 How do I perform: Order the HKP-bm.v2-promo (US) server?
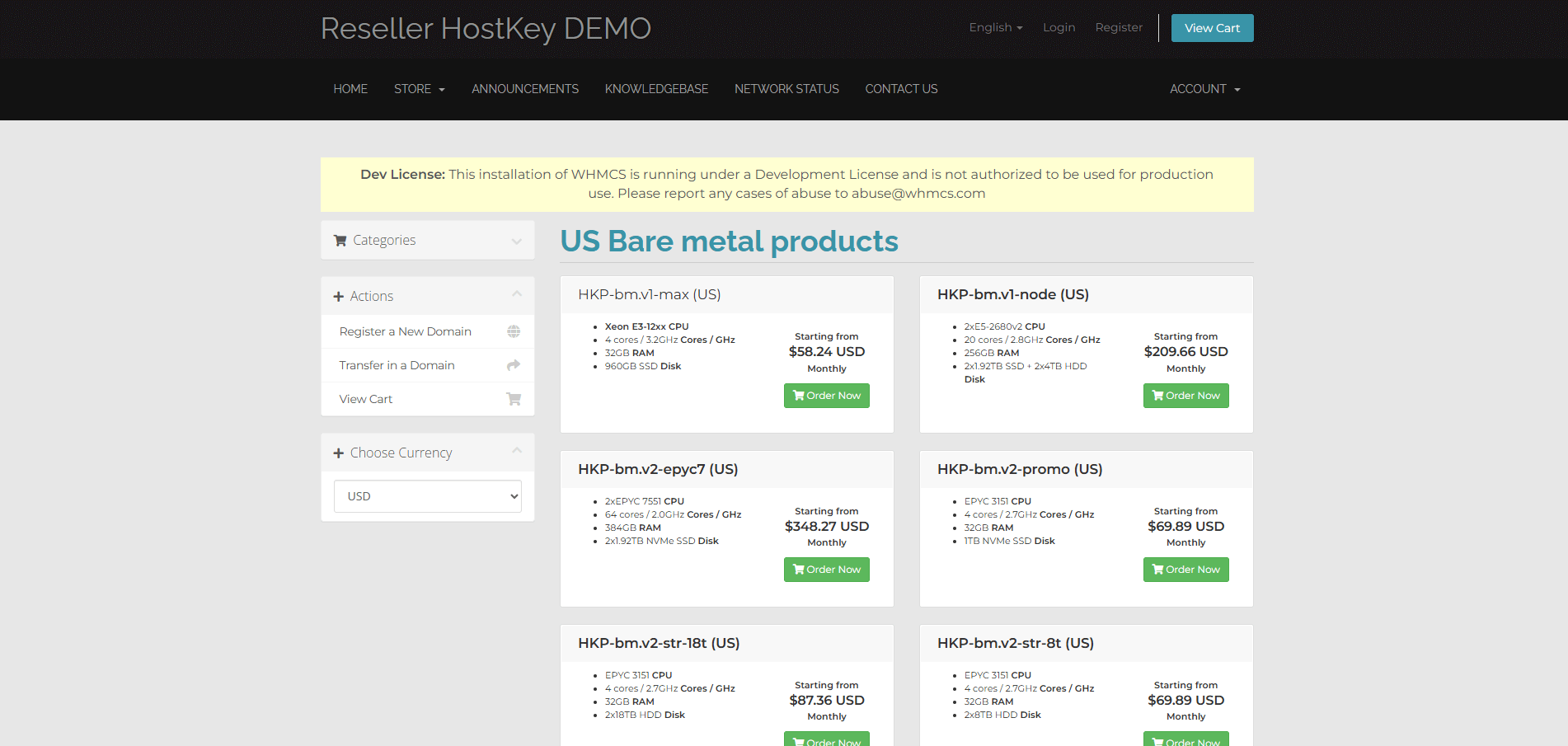1185,570
